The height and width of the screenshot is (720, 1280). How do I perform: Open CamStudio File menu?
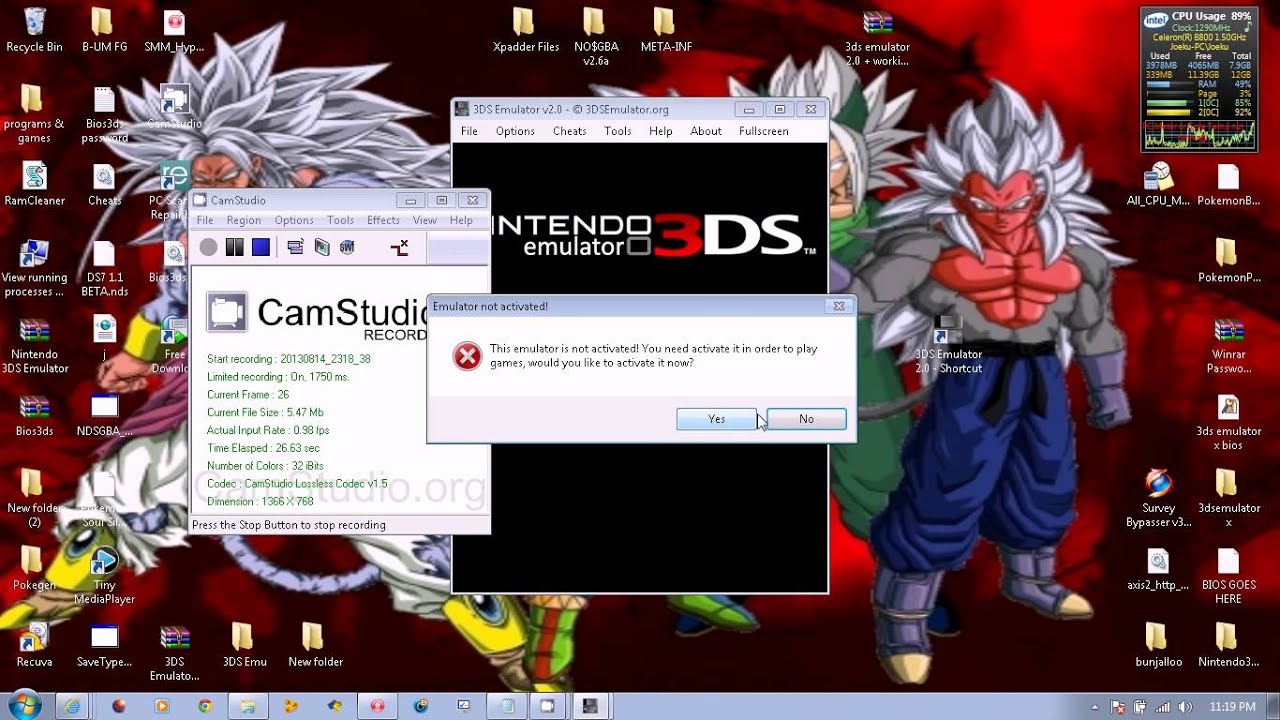[x=205, y=220]
